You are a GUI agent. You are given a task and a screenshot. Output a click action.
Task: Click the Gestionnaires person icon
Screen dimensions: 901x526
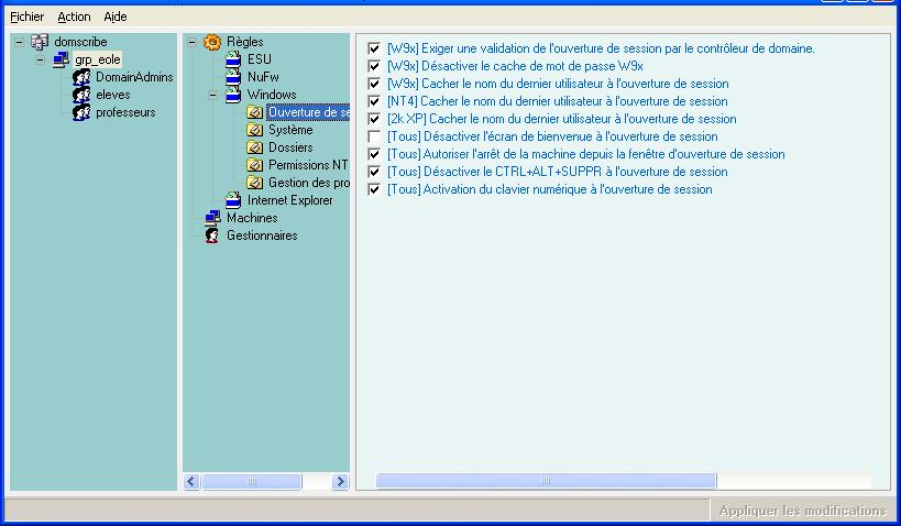(212, 236)
